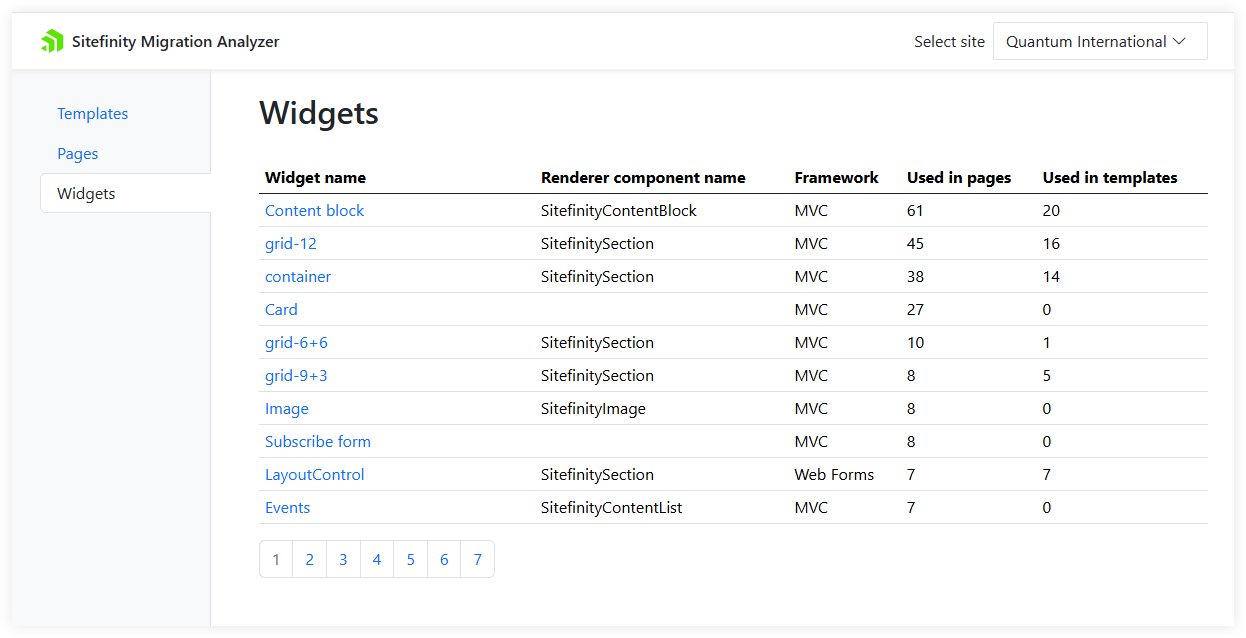Image resolution: width=1246 pixels, height=638 pixels.
Task: Click the Widgets page heading
Action: (x=319, y=113)
